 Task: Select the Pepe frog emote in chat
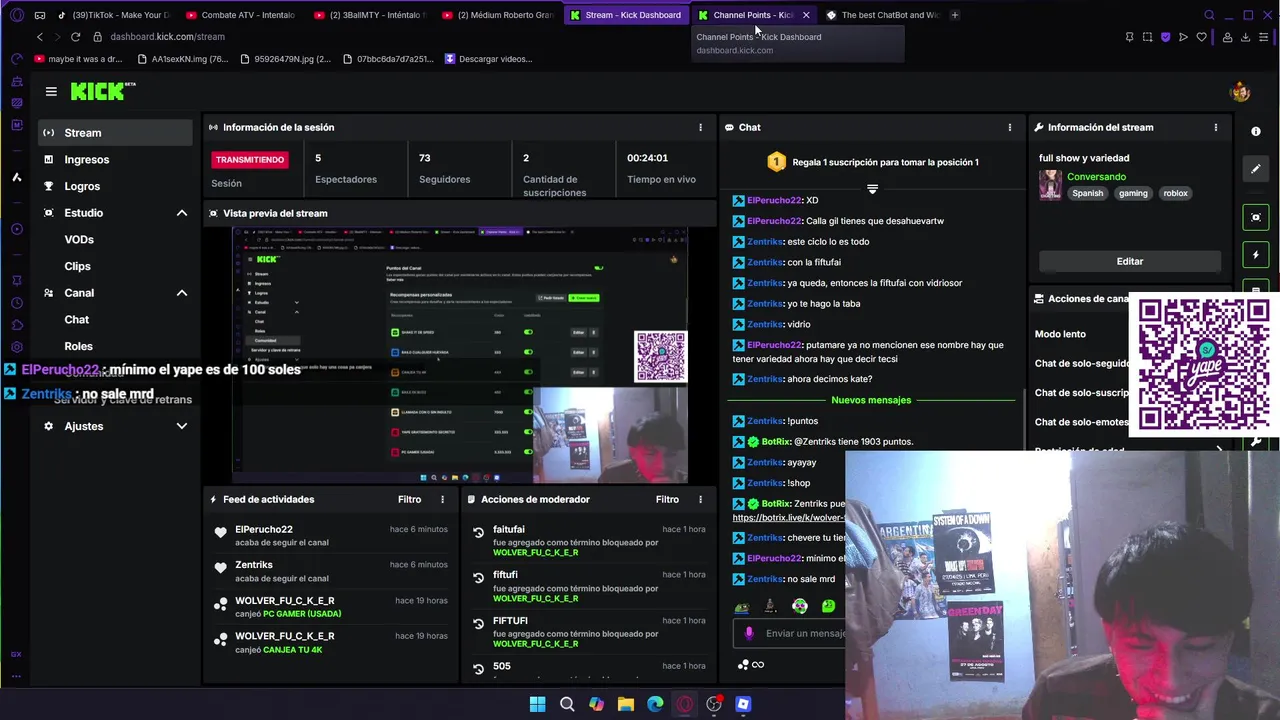point(741,606)
